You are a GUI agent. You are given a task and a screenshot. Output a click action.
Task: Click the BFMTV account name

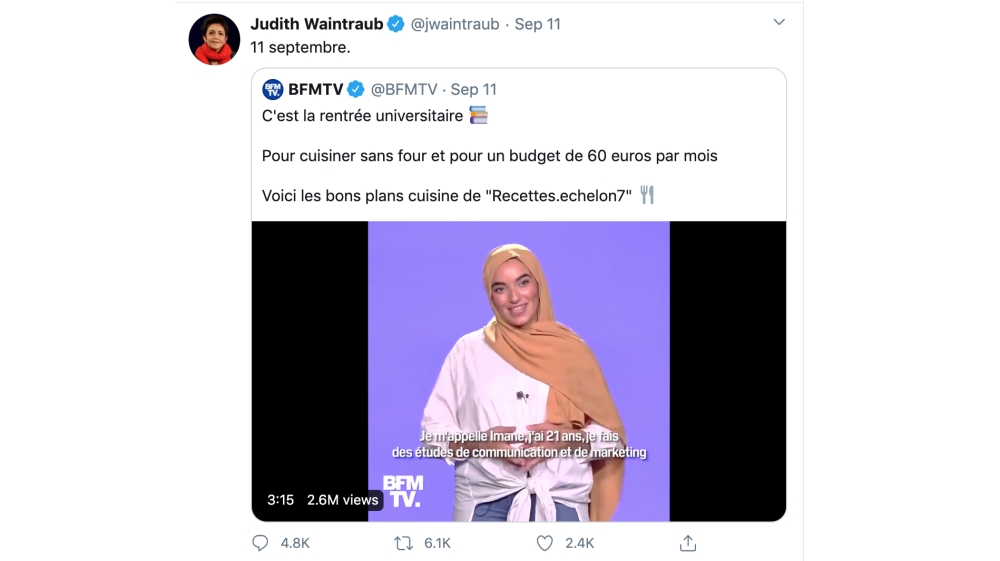pos(316,89)
